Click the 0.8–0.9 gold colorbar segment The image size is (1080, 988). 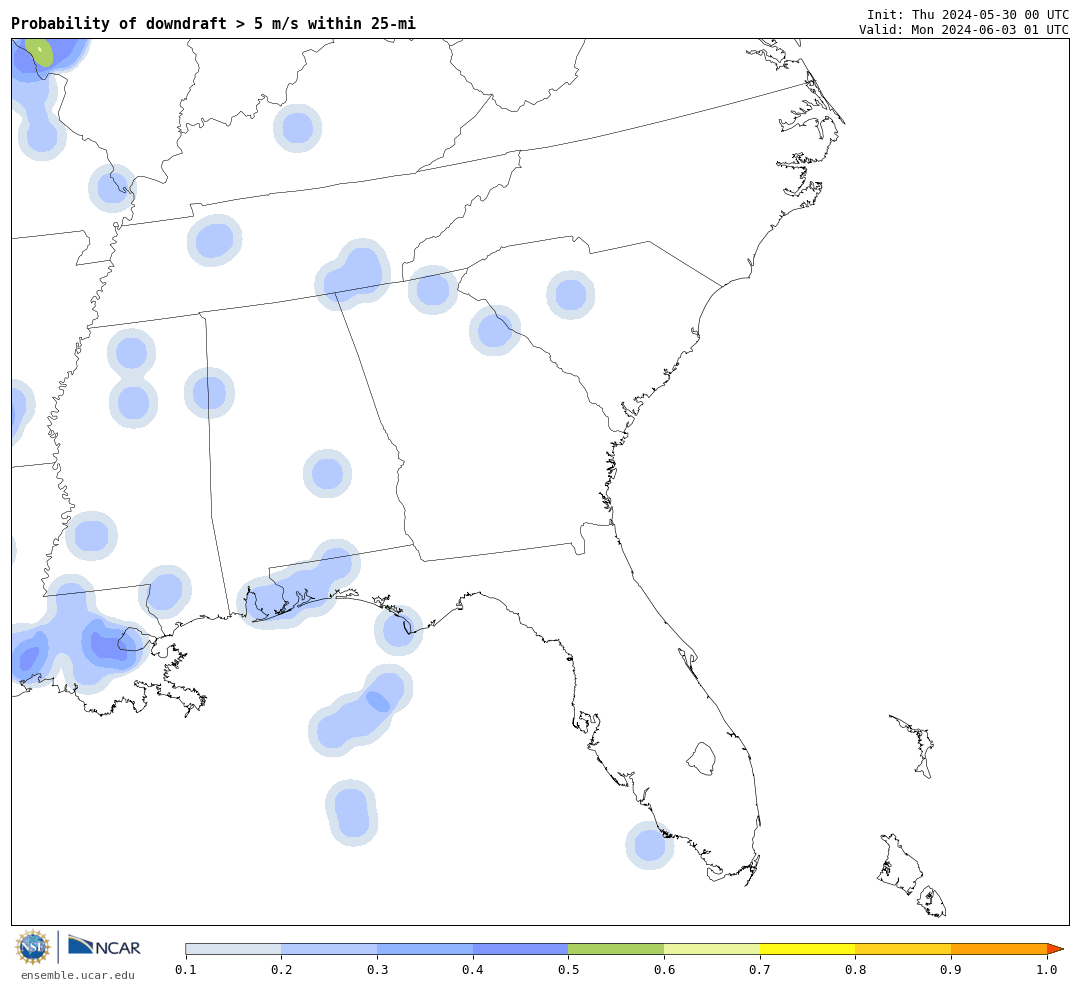point(903,949)
